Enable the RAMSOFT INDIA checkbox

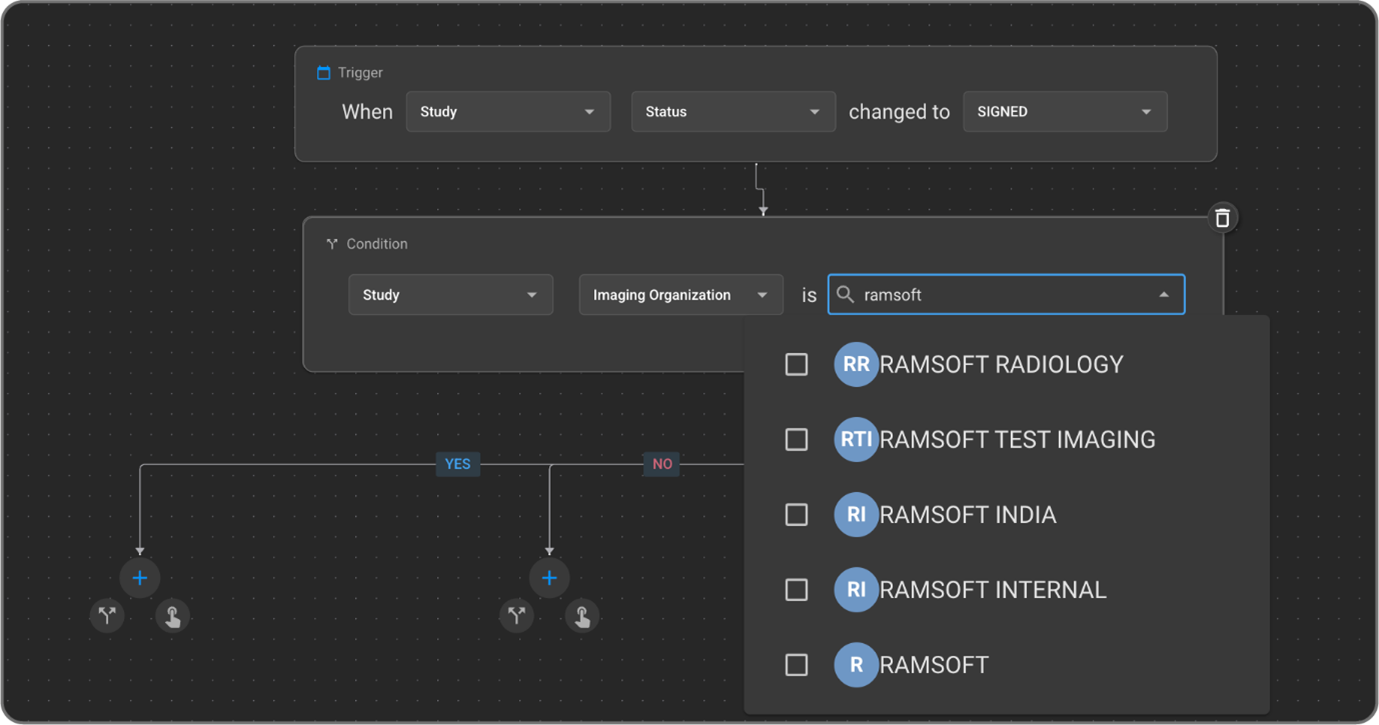796,515
